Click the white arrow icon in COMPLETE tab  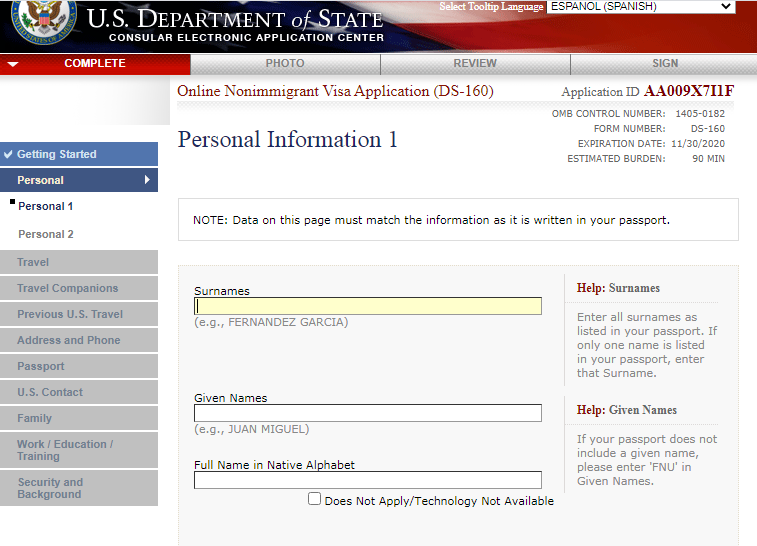[x=13, y=64]
